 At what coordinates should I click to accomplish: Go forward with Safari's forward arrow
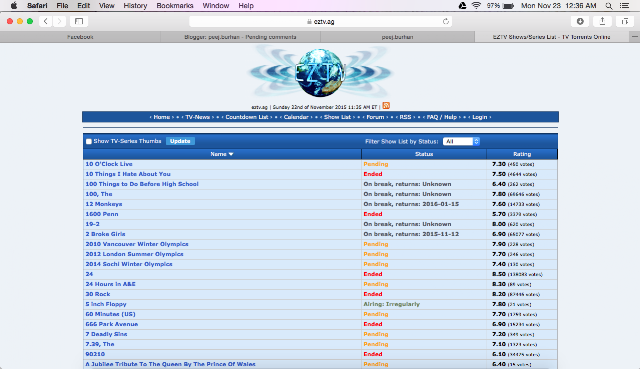coord(59,21)
